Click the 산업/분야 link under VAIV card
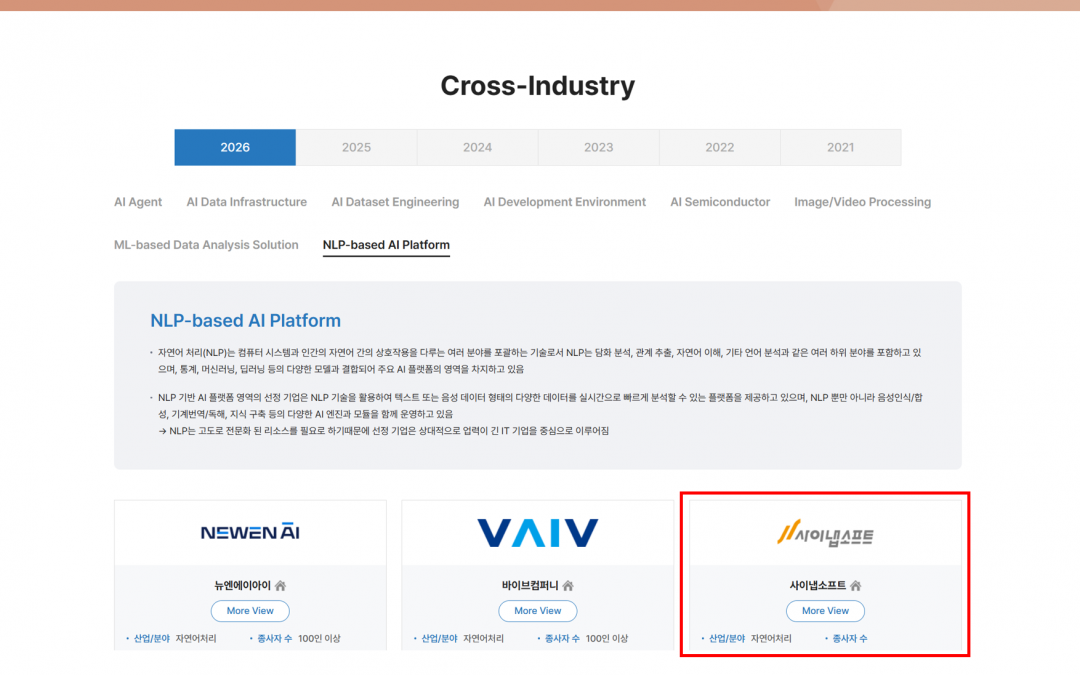The image size is (1080, 675). click(x=438, y=637)
